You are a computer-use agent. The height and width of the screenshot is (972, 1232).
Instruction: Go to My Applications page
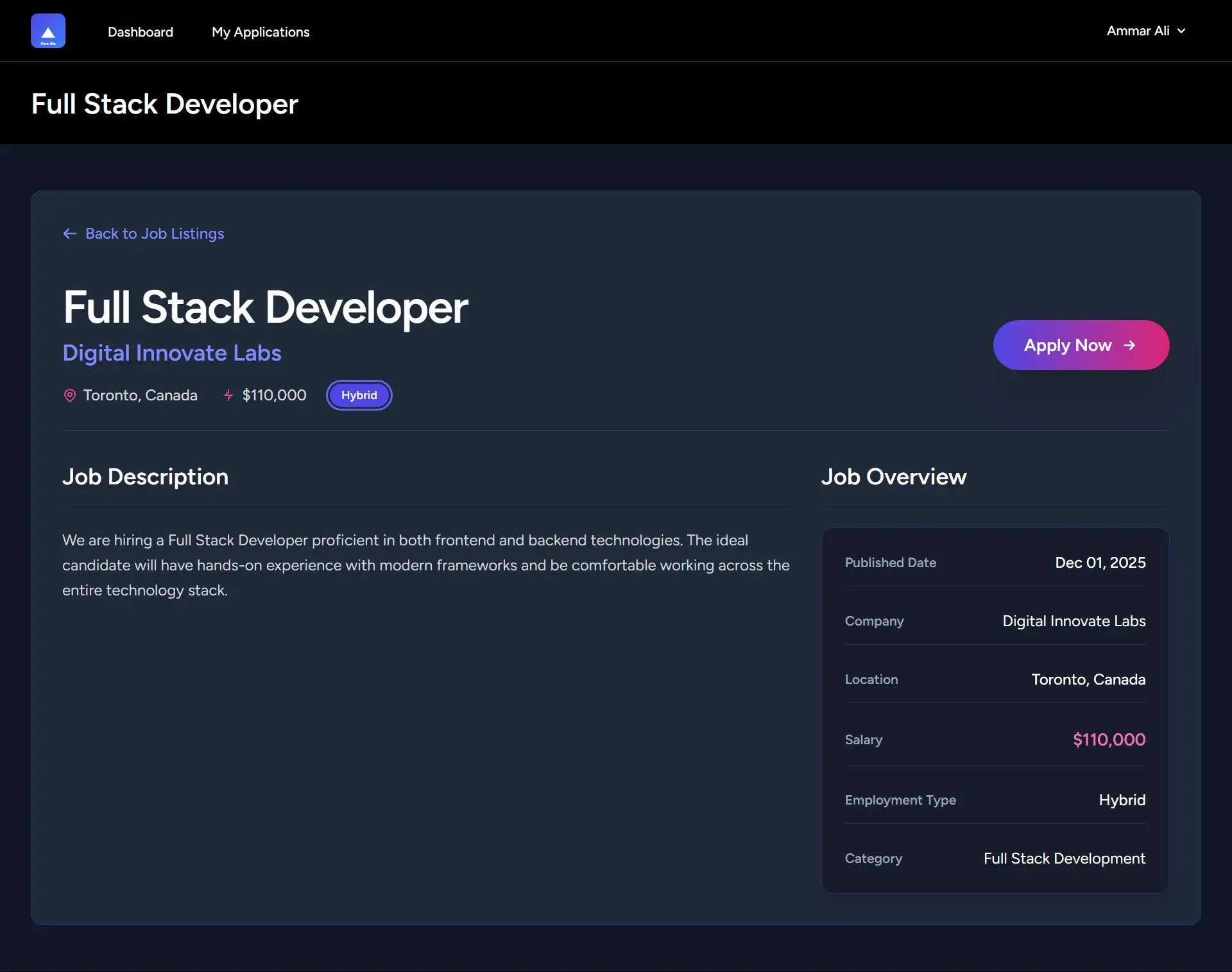(x=261, y=32)
